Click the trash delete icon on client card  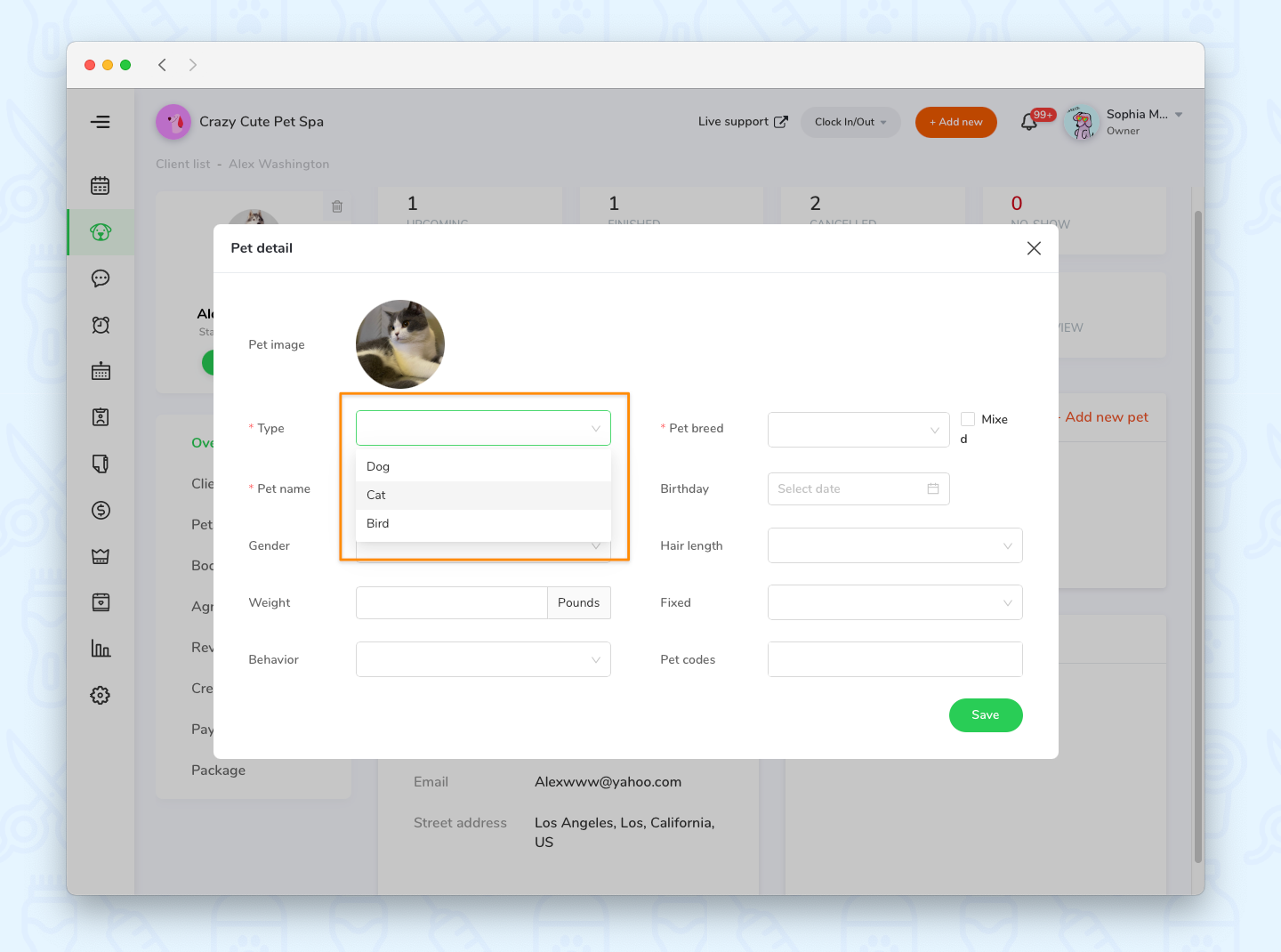[337, 206]
